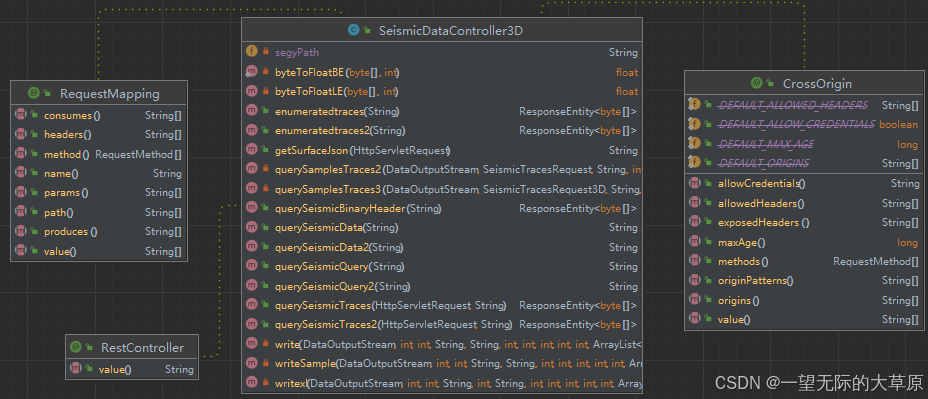Select the segyPath field row
Screen dimensions: 928x399
(442, 52)
